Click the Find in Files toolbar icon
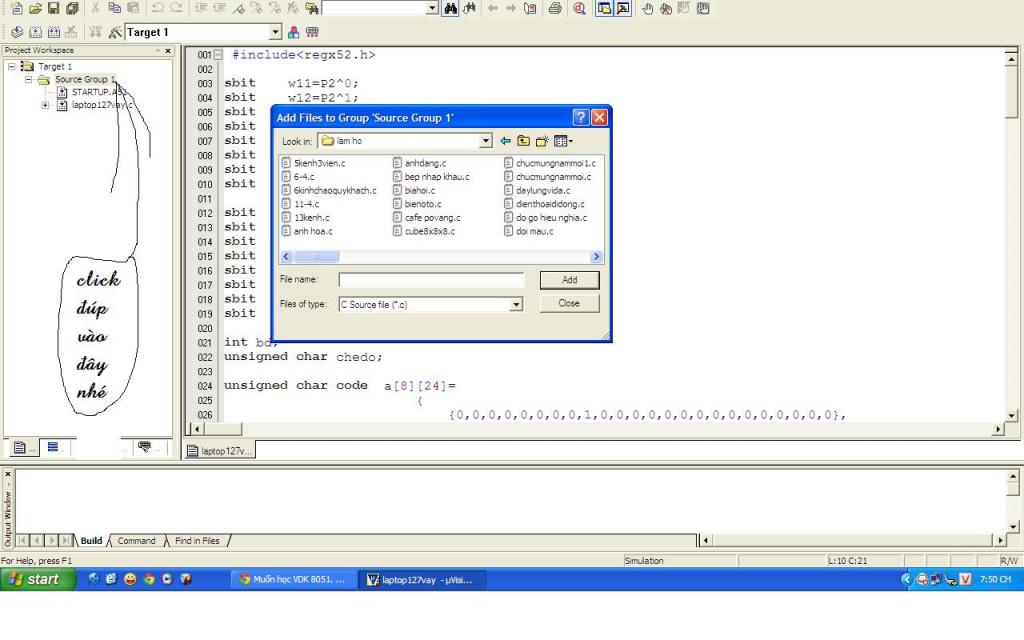 click(312, 8)
